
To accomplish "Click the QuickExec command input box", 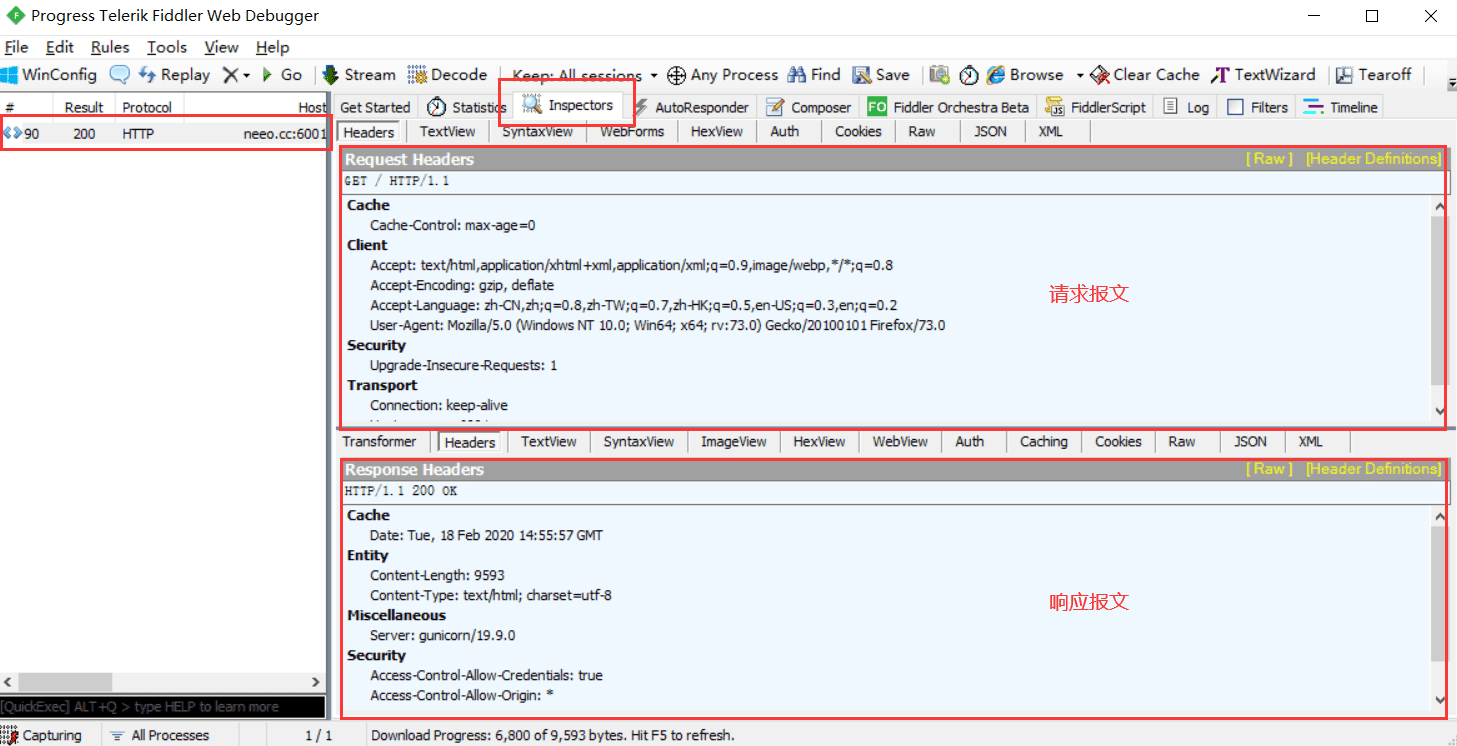I will 163,707.
